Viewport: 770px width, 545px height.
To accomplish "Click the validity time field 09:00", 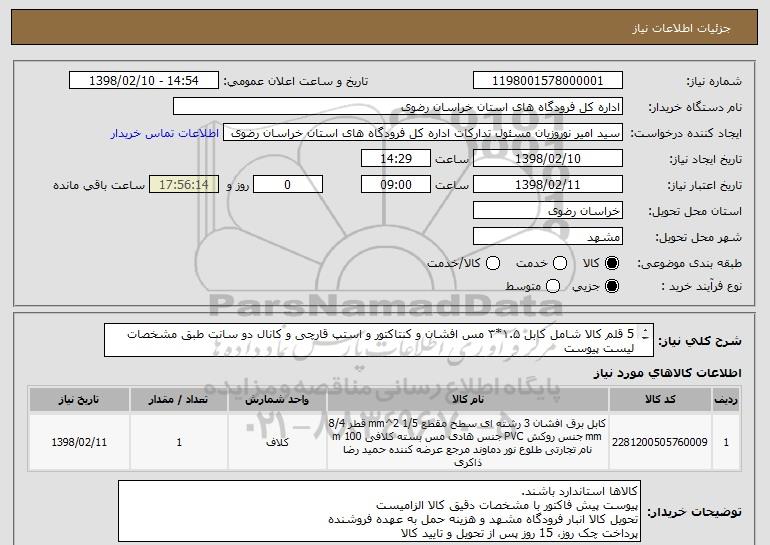I will coord(396,185).
